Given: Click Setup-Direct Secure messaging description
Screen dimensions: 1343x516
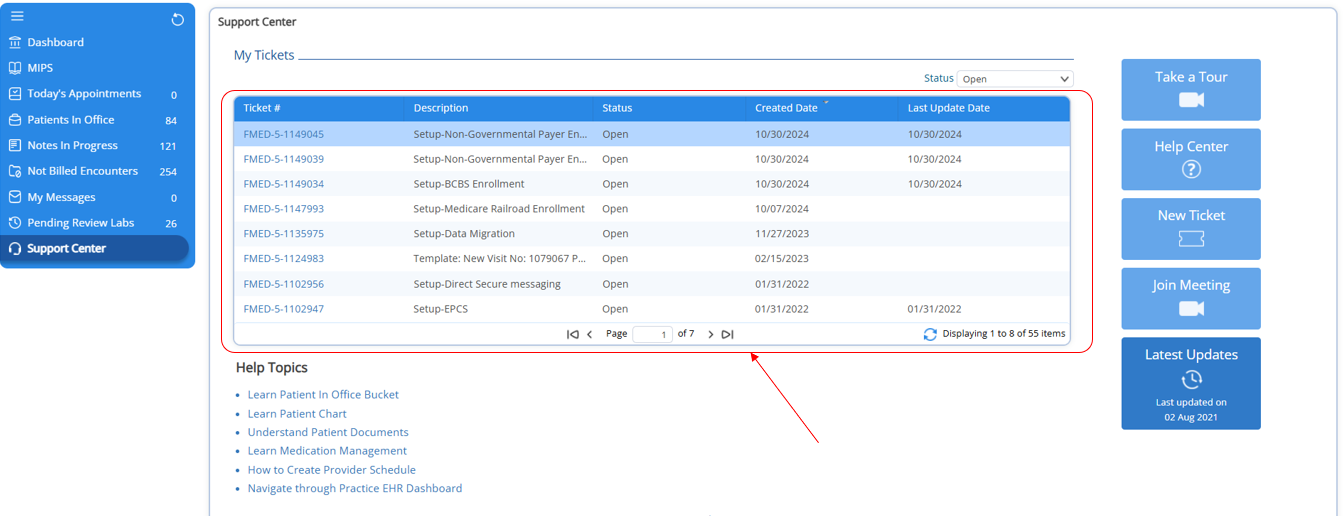Looking at the screenshot, I should click(487, 284).
